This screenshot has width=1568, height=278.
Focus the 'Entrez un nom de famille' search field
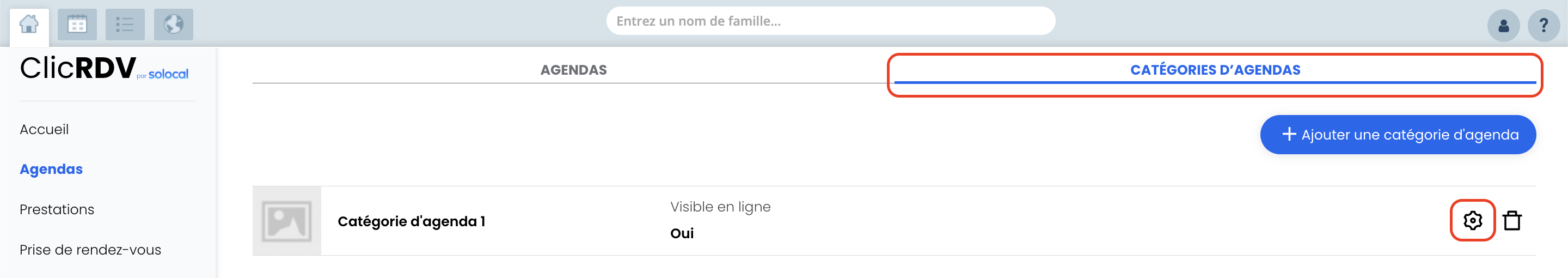pyautogui.click(x=830, y=21)
